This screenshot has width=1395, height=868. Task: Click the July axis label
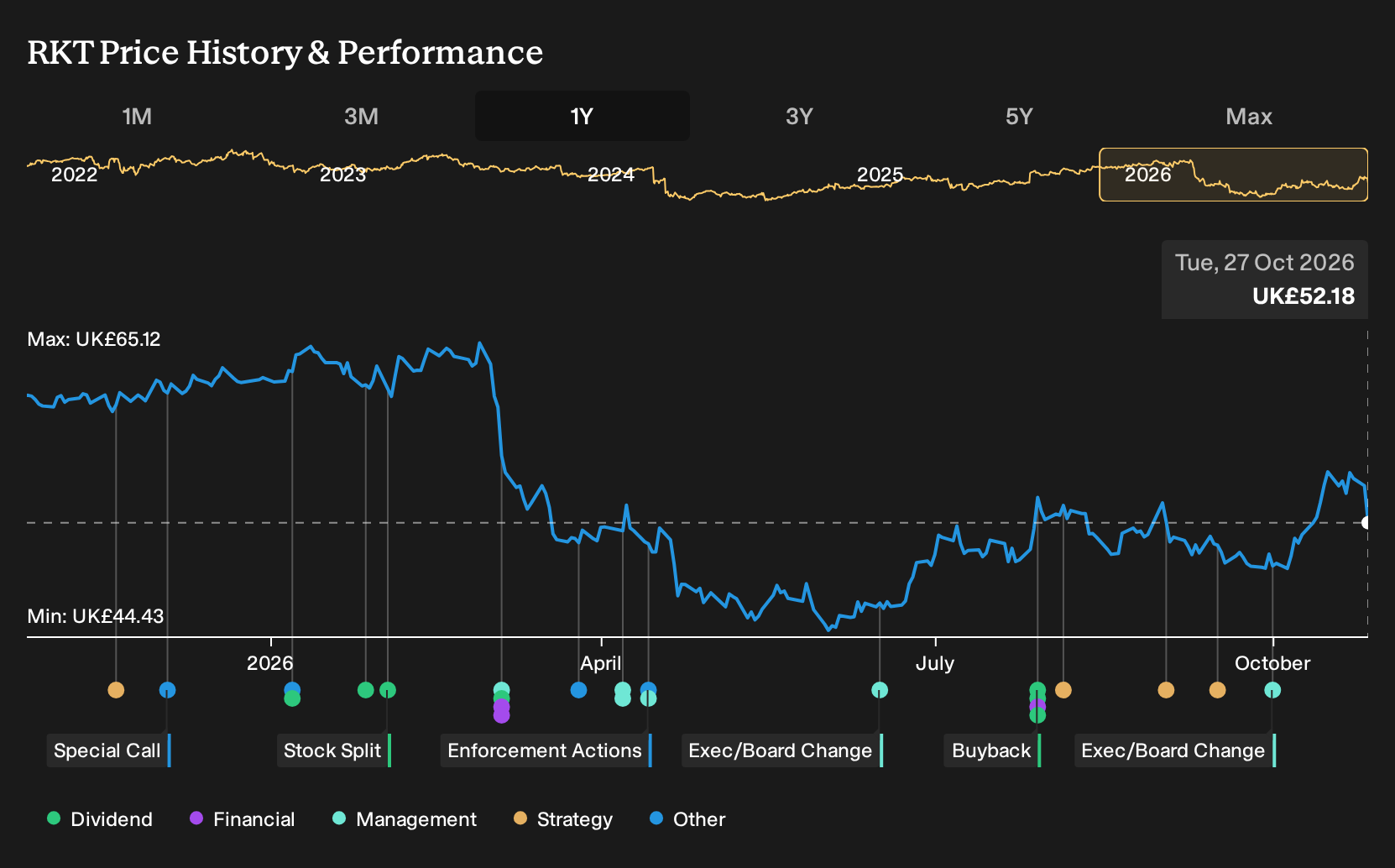click(935, 663)
